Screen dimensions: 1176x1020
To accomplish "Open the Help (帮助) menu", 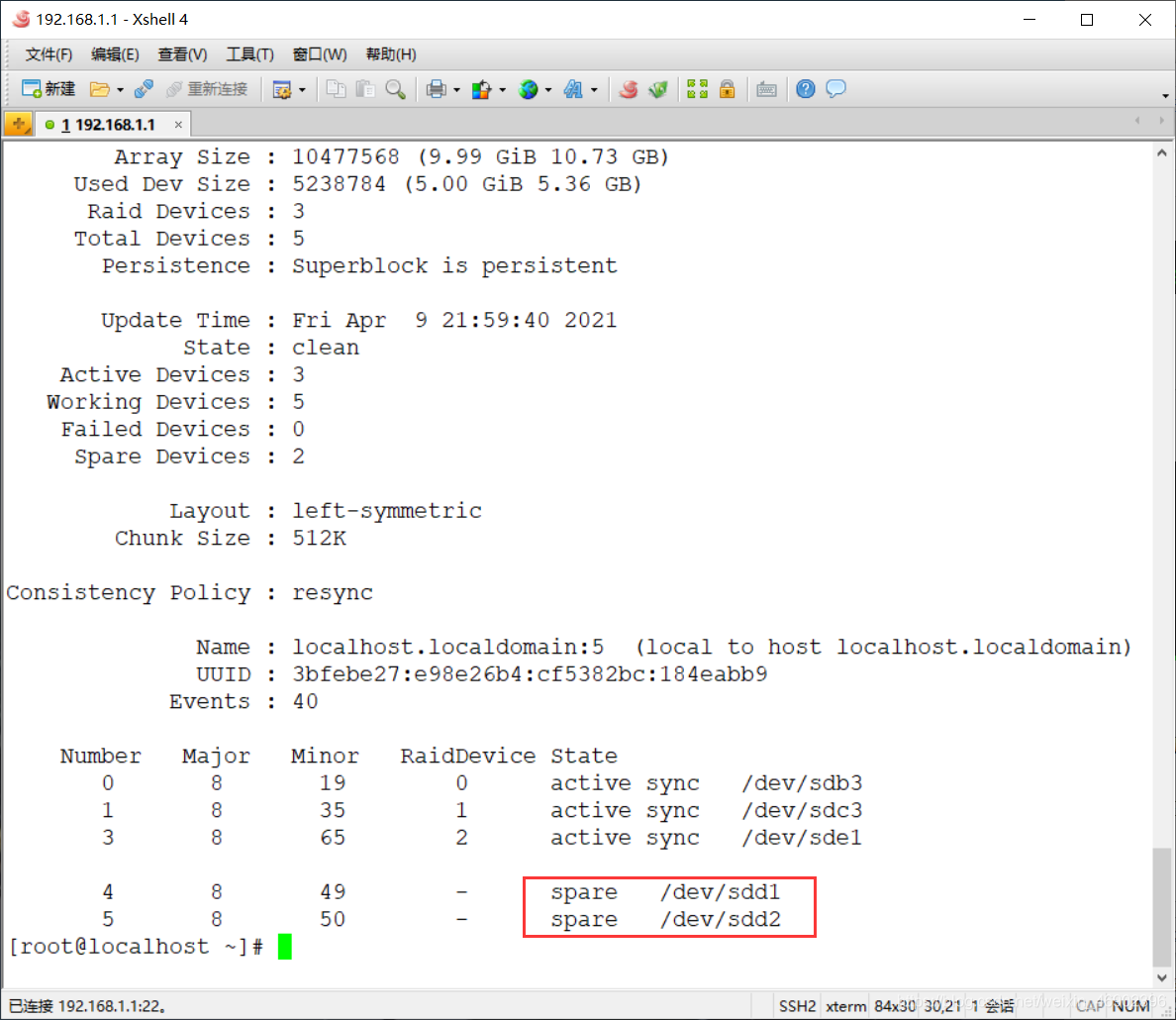I will coord(391,54).
